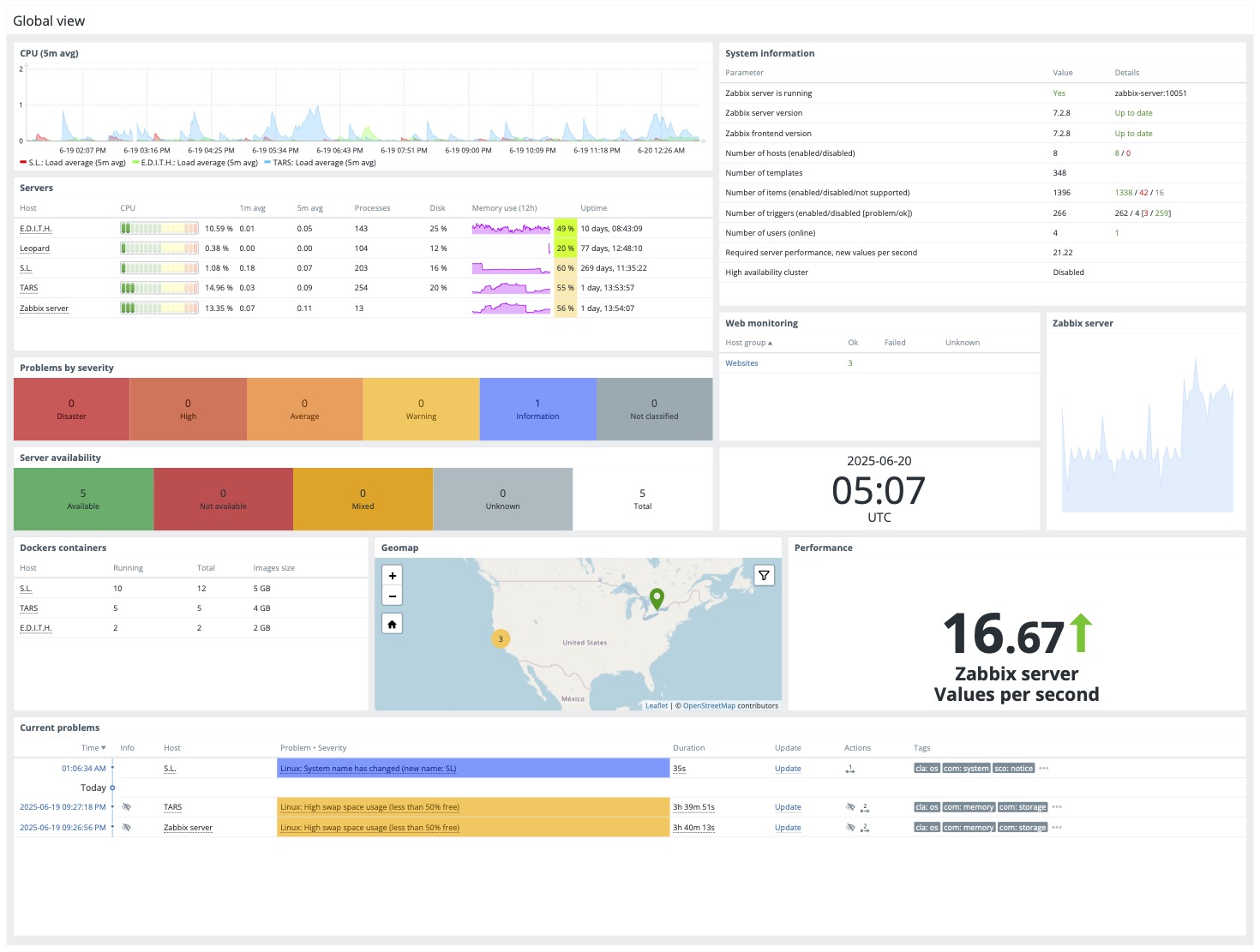The height and width of the screenshot is (952, 1260).
Task: Open the Geomap severity filter
Action: pos(764,576)
